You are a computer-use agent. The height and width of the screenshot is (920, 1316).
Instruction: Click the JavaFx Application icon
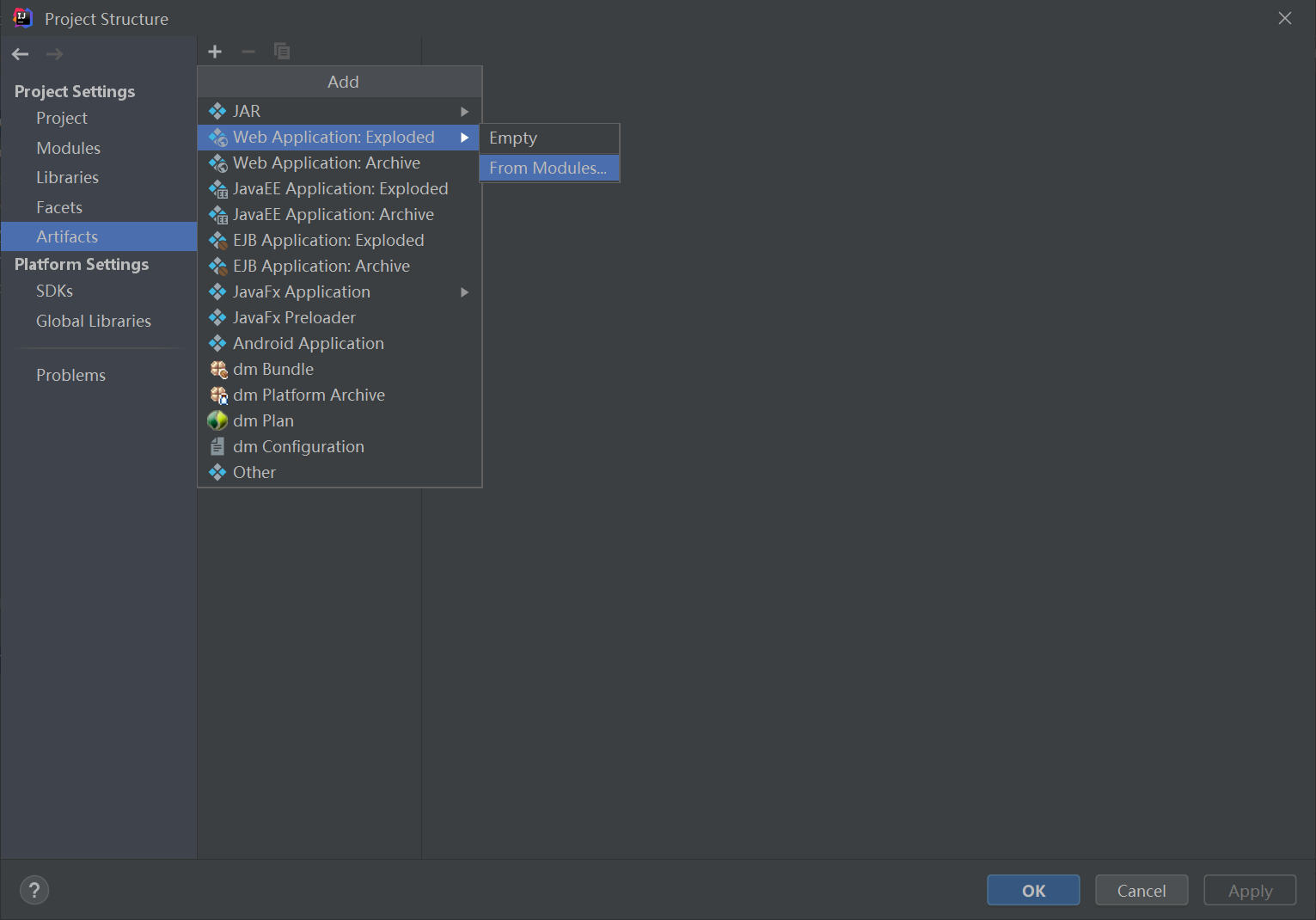(x=217, y=292)
